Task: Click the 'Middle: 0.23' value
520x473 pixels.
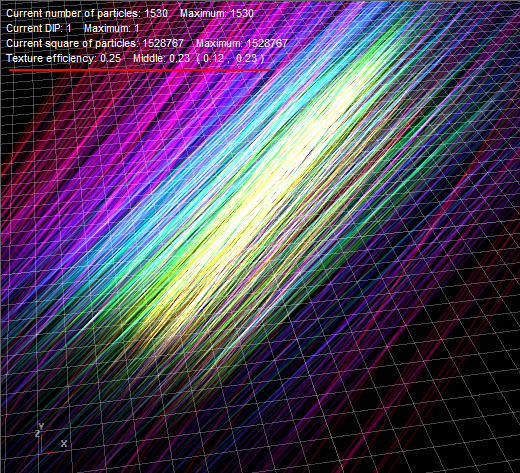Action: (x=161, y=58)
